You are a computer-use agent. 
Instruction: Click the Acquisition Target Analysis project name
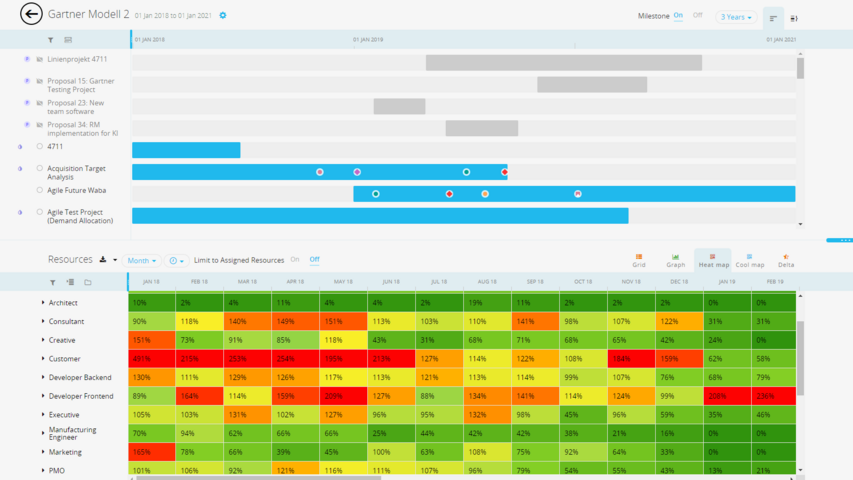click(76, 173)
